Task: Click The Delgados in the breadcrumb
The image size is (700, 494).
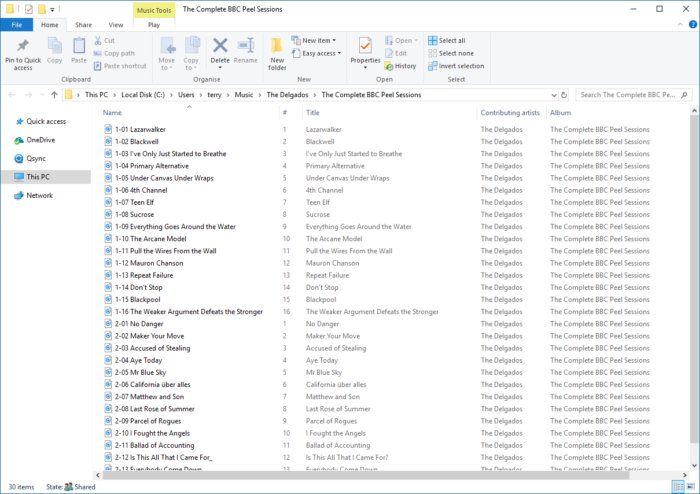Action: tap(288, 95)
